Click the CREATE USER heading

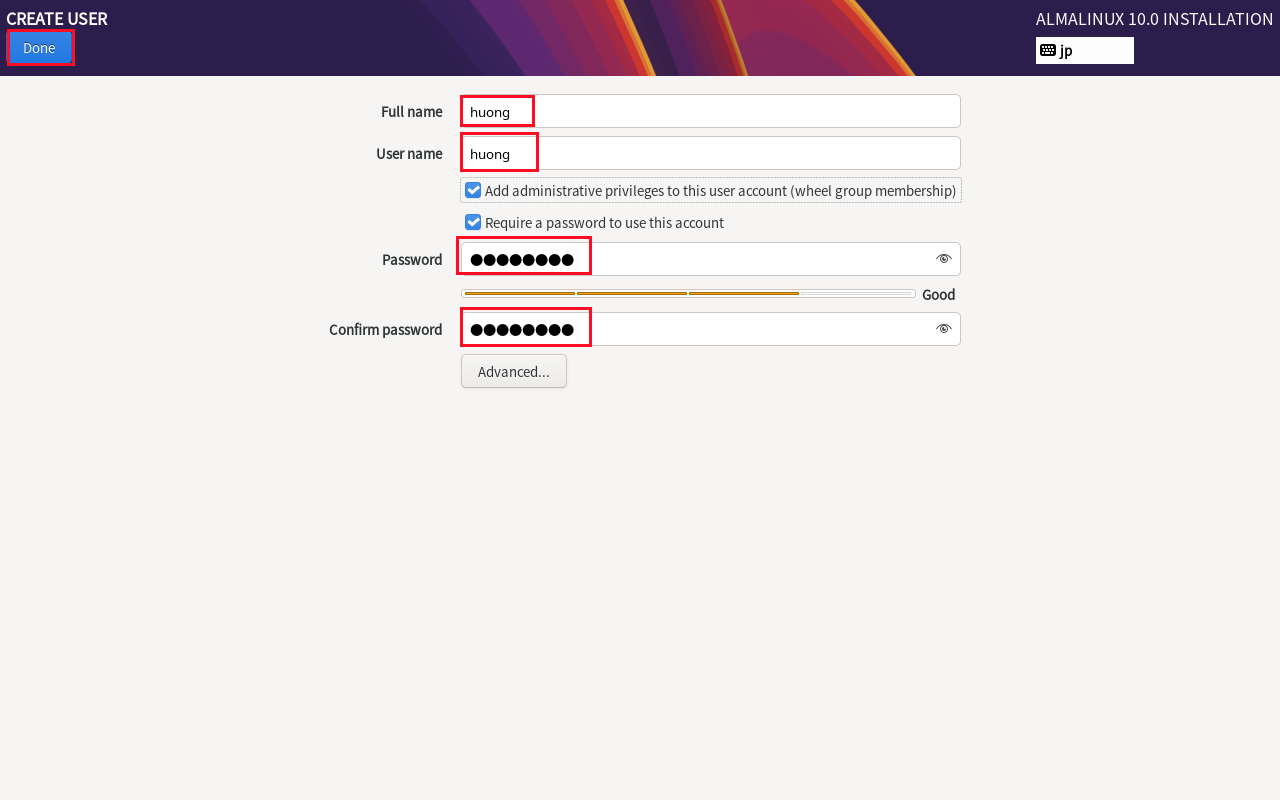pyautogui.click(x=57, y=18)
